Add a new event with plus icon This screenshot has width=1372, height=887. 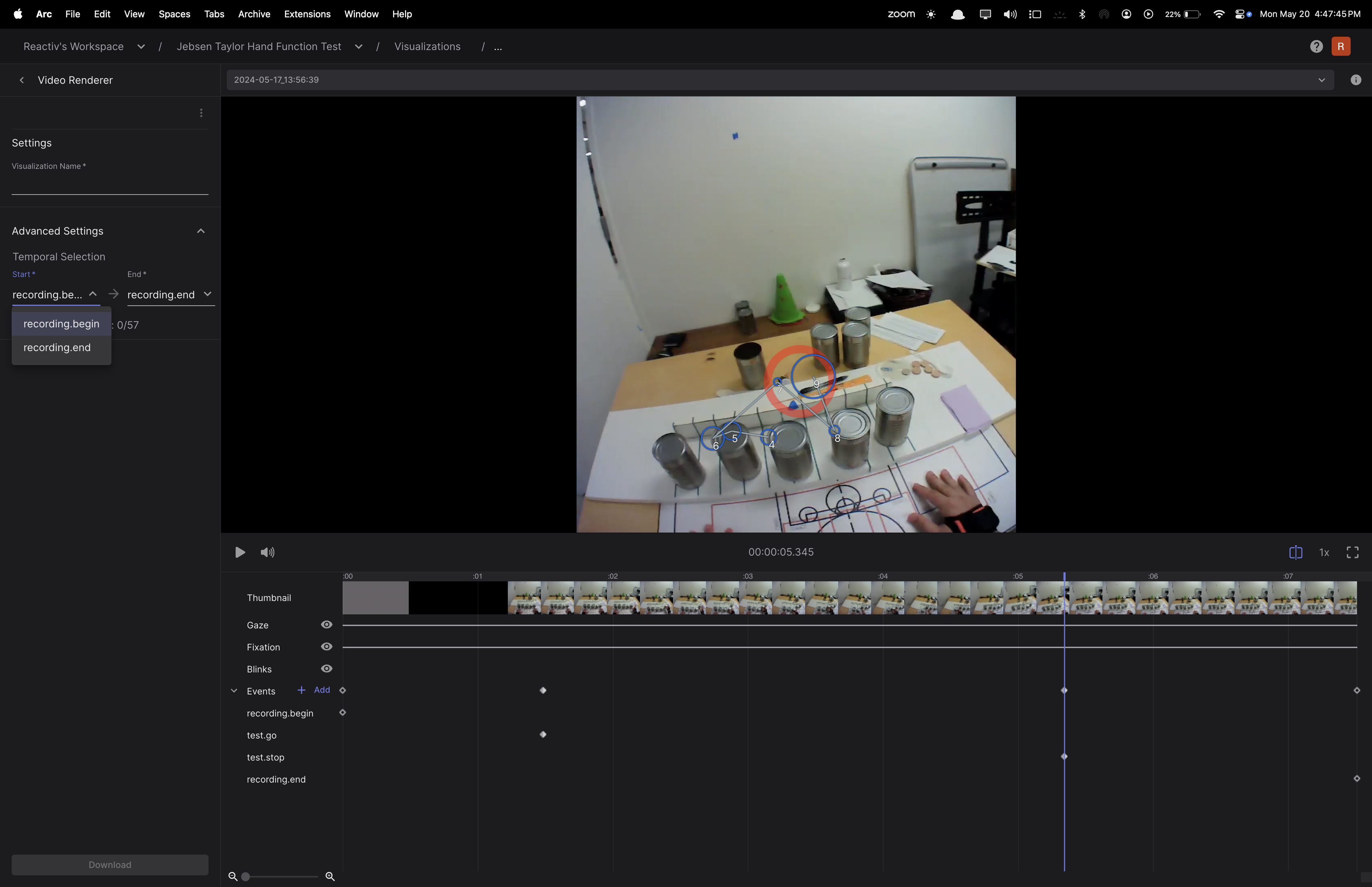pos(301,690)
